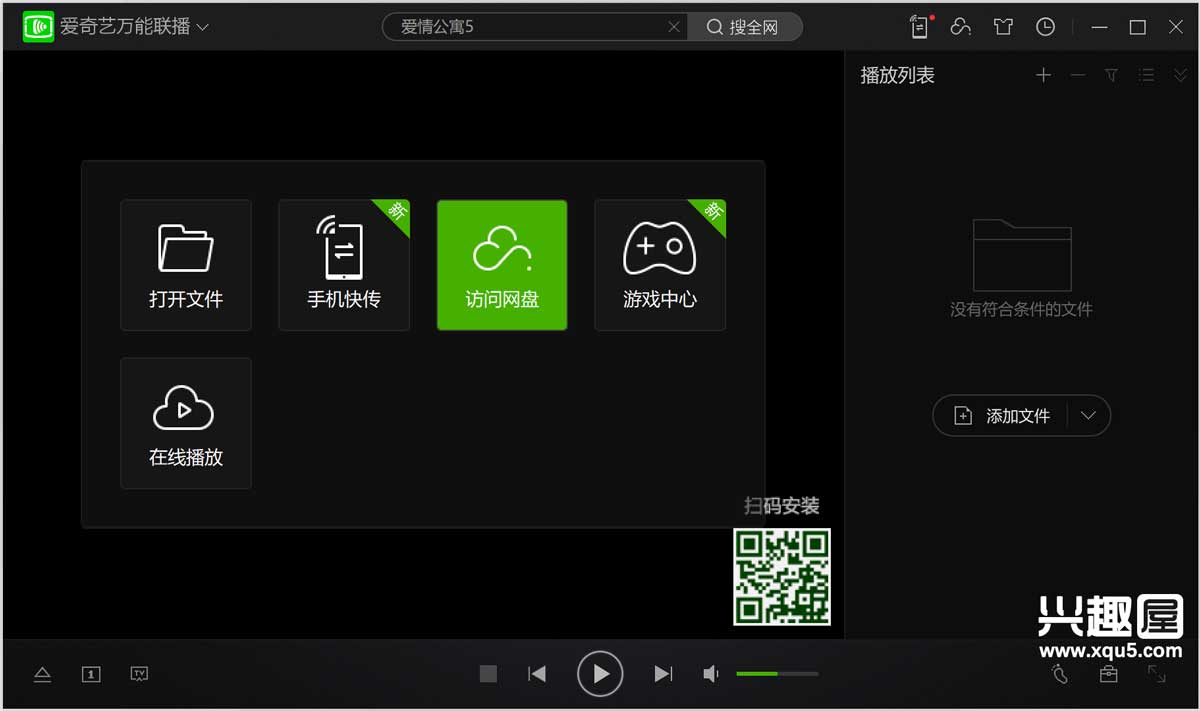Click the 搜全网 search button
The height and width of the screenshot is (711, 1200).
[745, 27]
